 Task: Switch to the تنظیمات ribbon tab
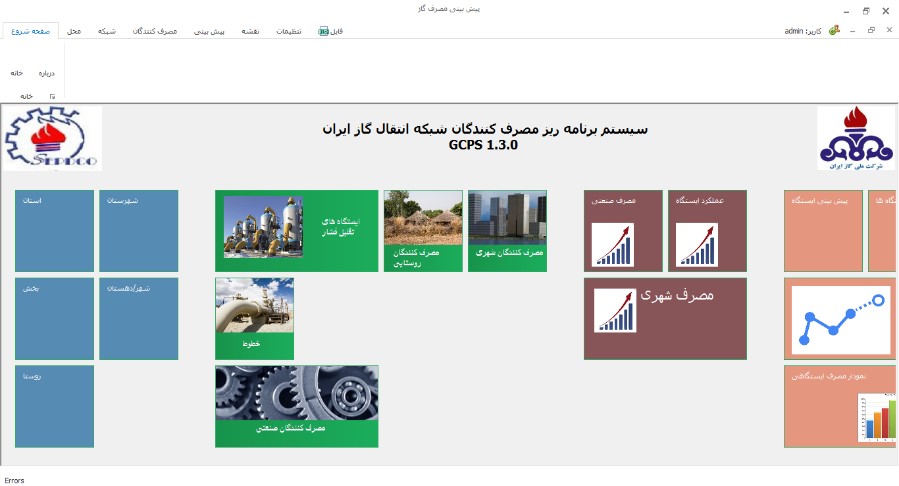pos(289,31)
